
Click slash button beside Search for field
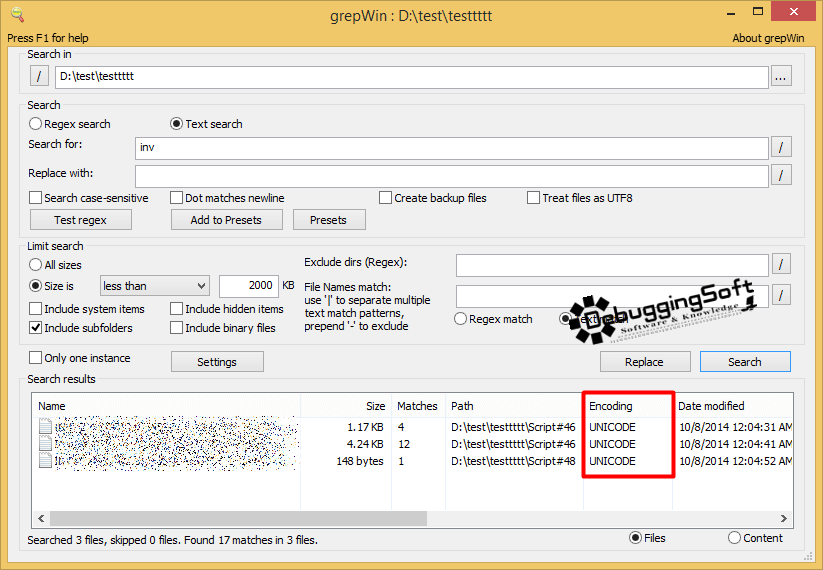coord(781,147)
